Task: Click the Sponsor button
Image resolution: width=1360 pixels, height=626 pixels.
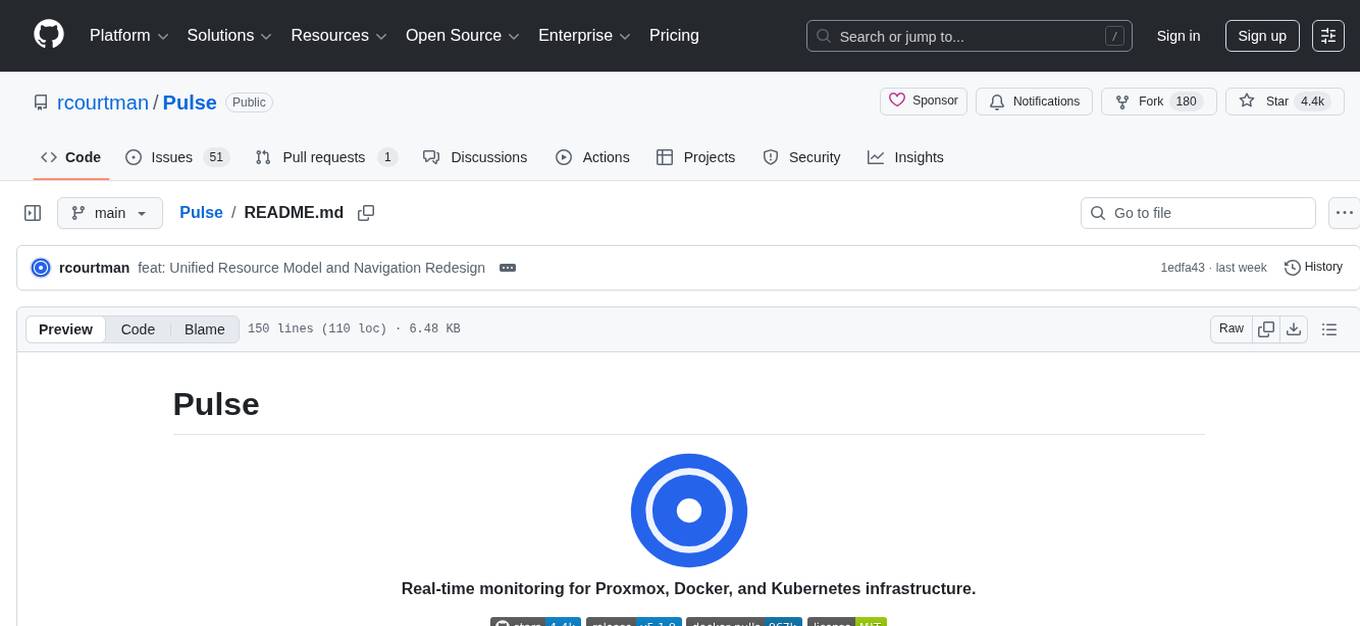Action: (923, 100)
